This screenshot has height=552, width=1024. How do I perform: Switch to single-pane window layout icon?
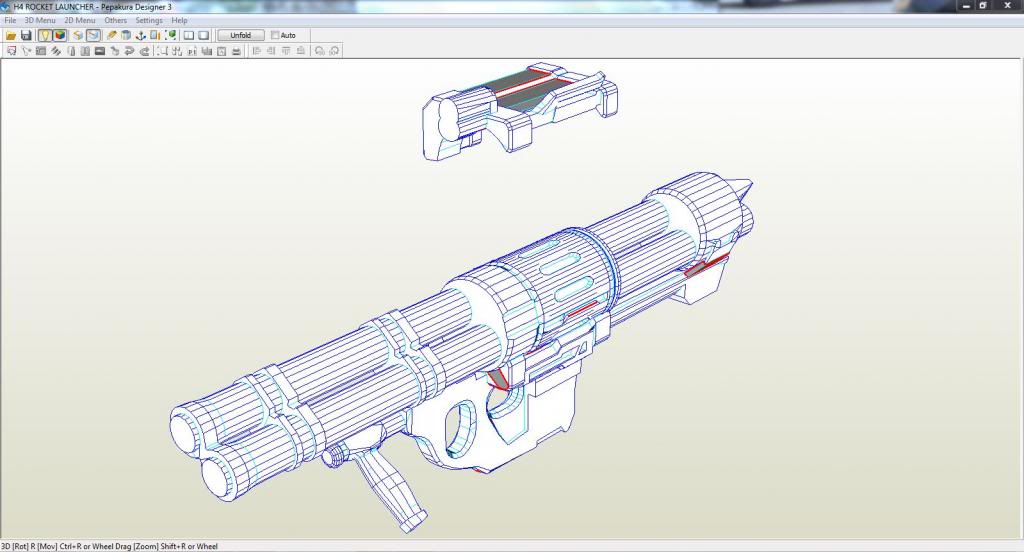click(x=204, y=35)
